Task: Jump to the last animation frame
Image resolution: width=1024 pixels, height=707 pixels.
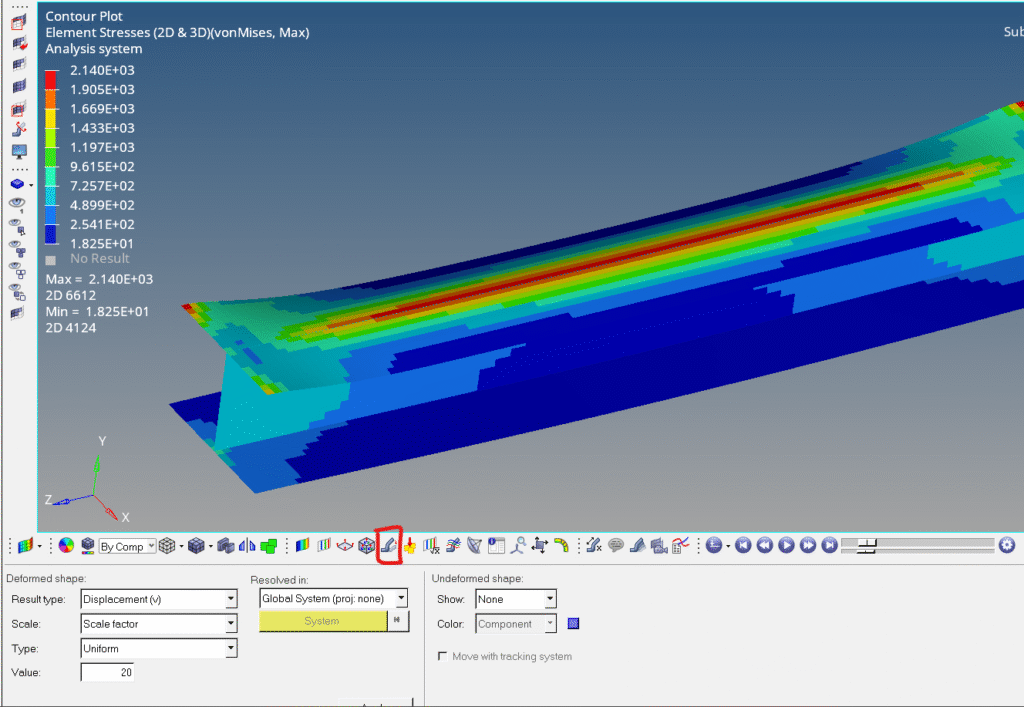Action: [x=829, y=546]
